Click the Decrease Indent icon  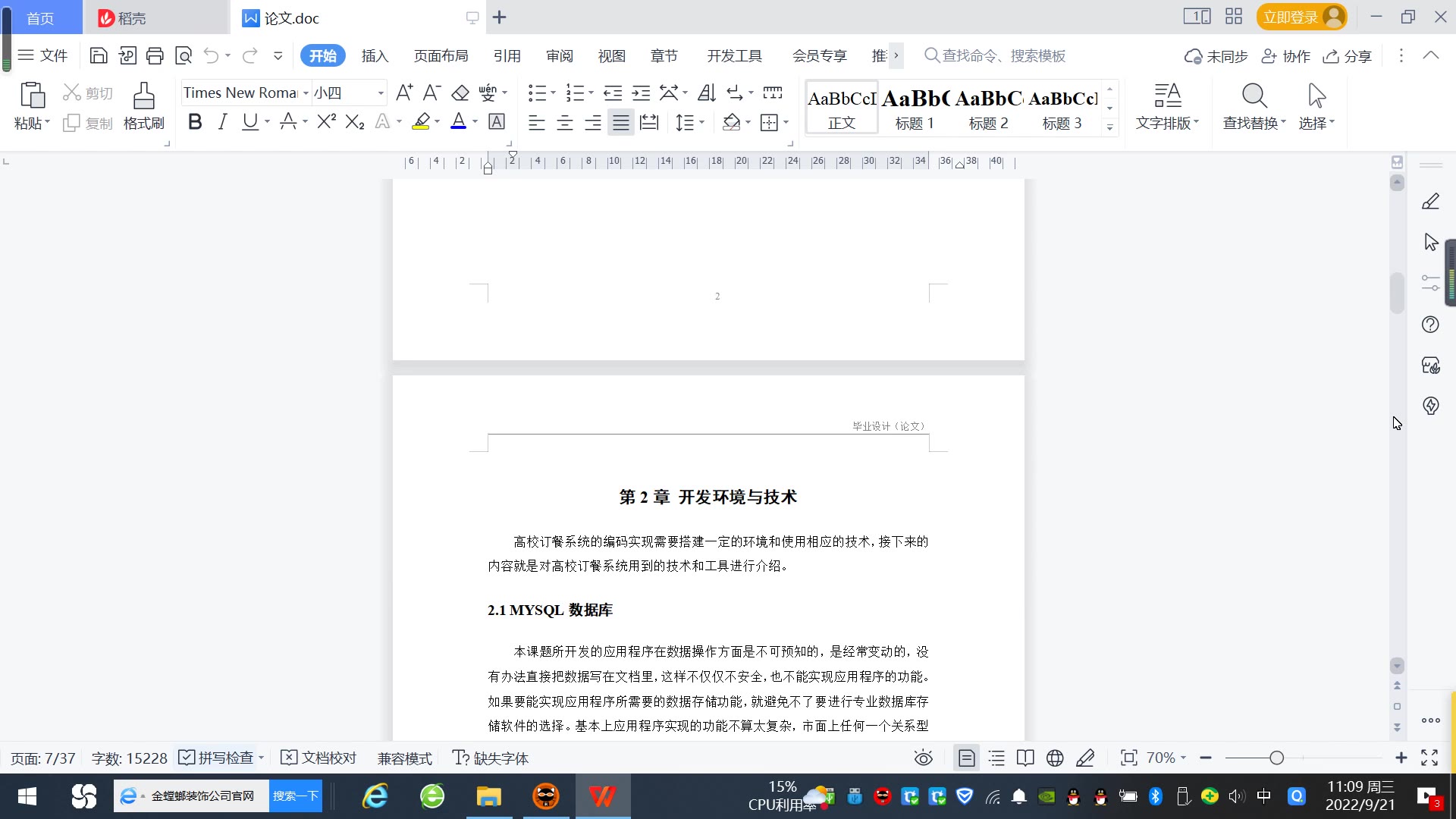tap(613, 93)
